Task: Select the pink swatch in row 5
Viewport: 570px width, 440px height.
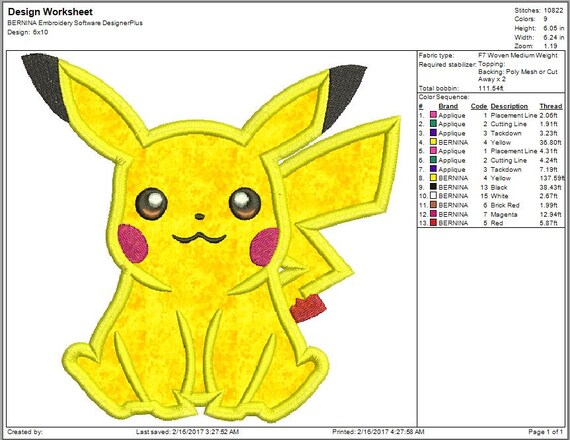Action: pos(433,151)
